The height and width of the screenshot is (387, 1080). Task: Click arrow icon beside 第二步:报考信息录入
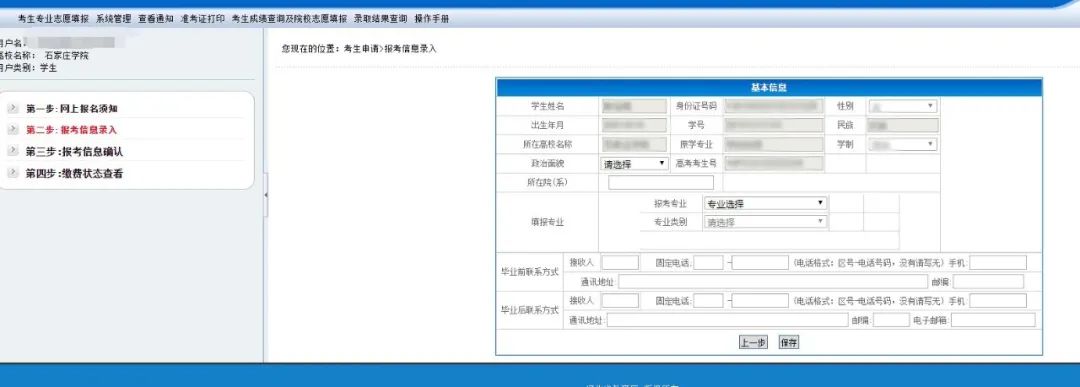[13, 129]
